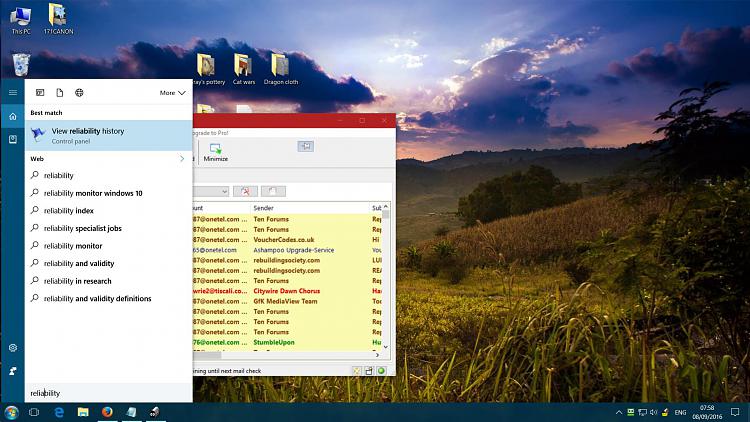Click the mail list horizontal scrollbar right arrow
The height and width of the screenshot is (422, 750).
click(377, 355)
